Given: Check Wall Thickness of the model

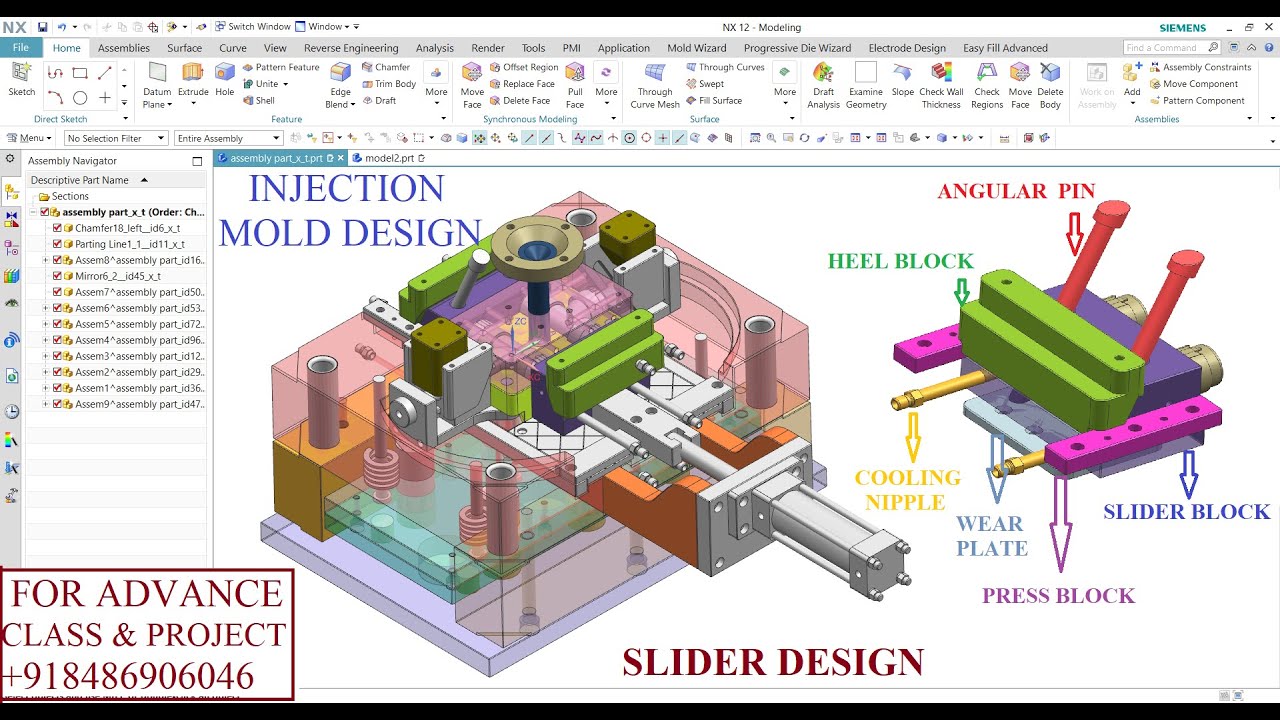Looking at the screenshot, I should (941, 85).
